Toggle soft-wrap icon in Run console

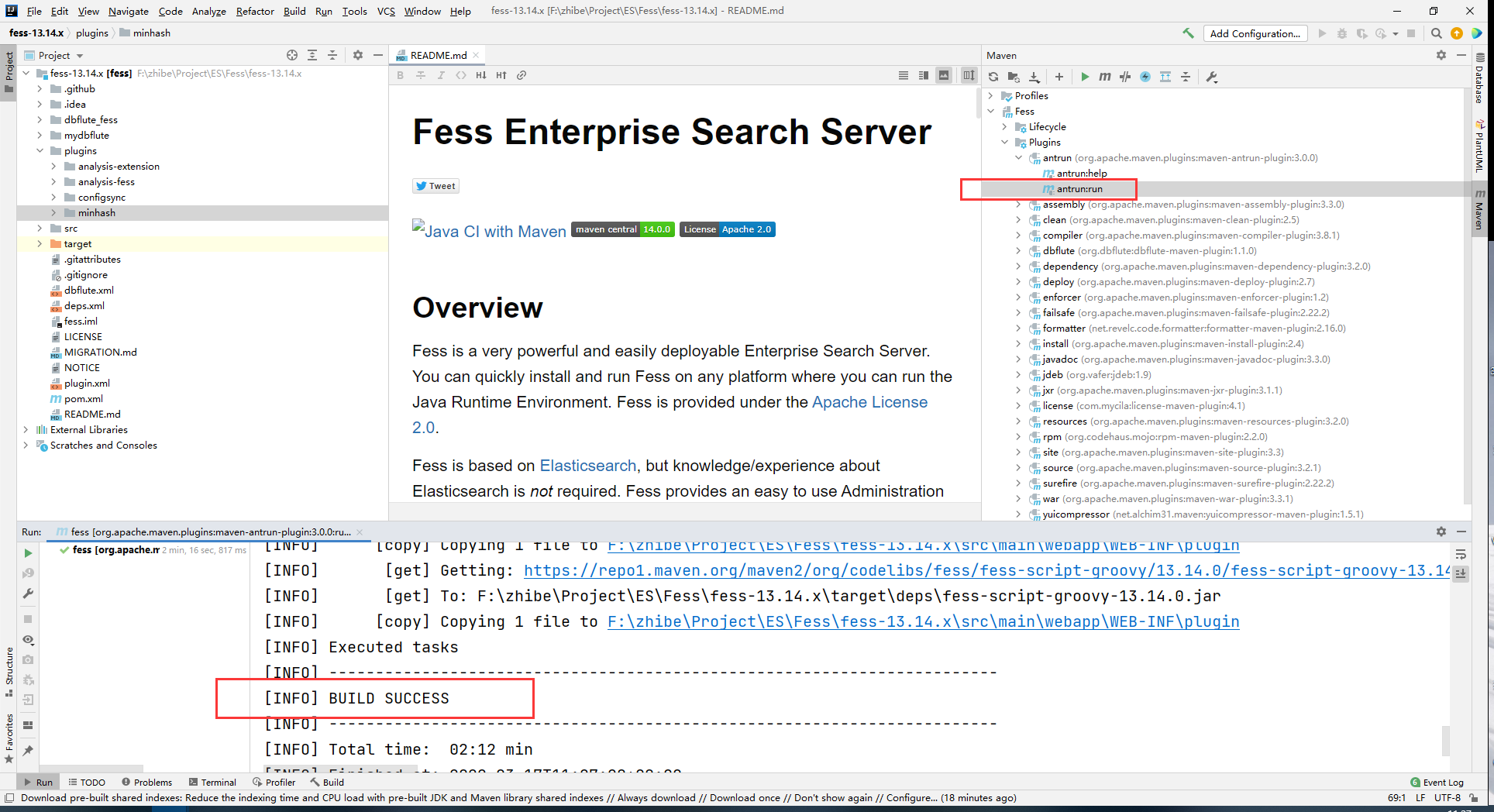coord(1461,554)
